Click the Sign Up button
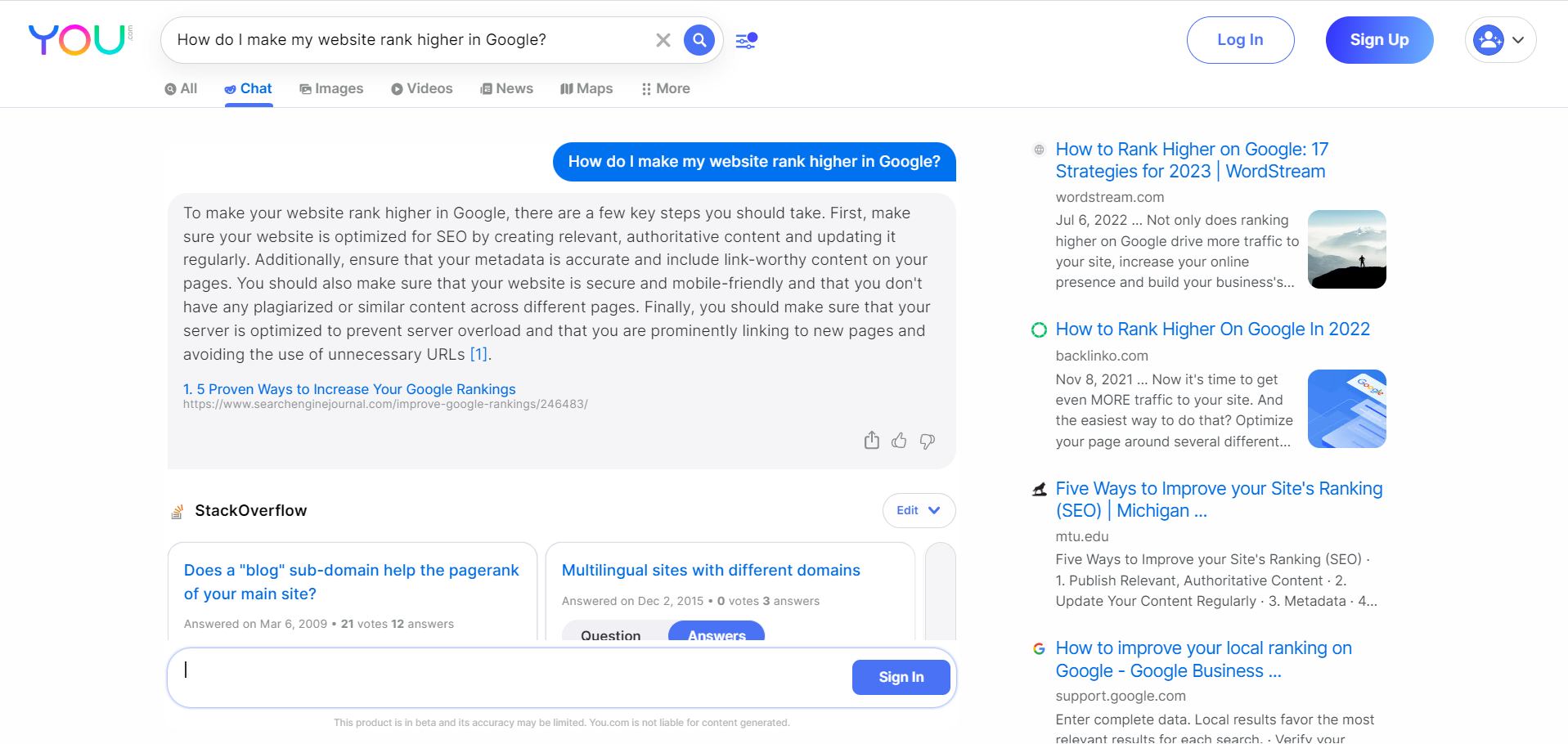 click(1379, 40)
